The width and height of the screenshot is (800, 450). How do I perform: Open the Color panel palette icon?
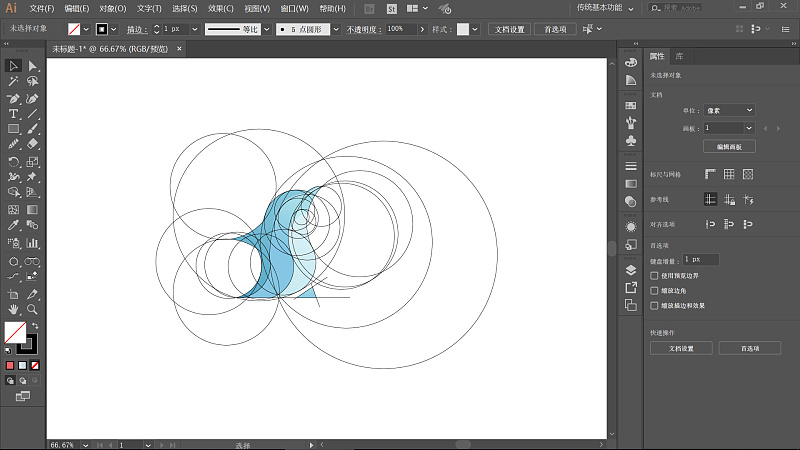click(x=631, y=63)
